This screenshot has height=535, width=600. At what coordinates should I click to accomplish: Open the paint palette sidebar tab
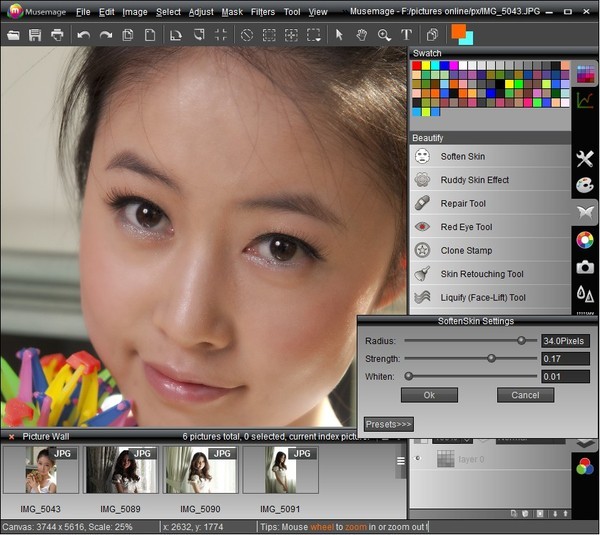point(585,185)
